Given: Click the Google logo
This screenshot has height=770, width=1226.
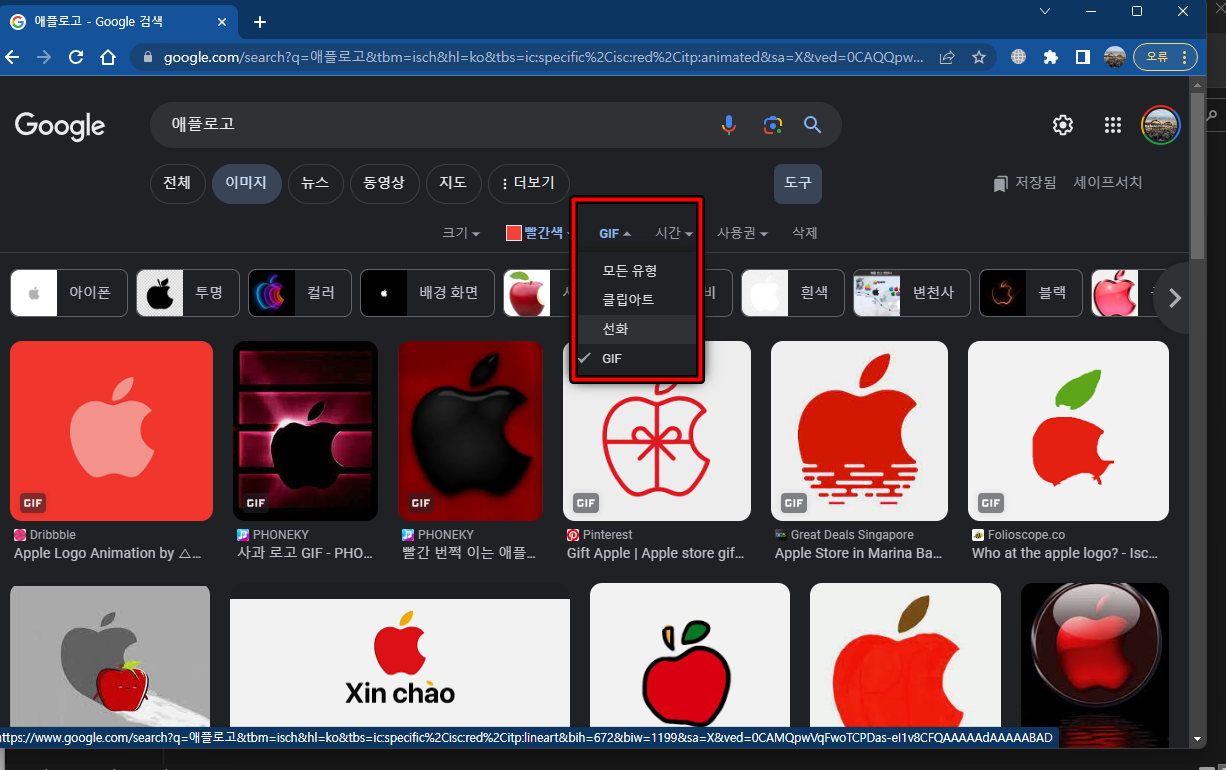Looking at the screenshot, I should click(60, 126).
